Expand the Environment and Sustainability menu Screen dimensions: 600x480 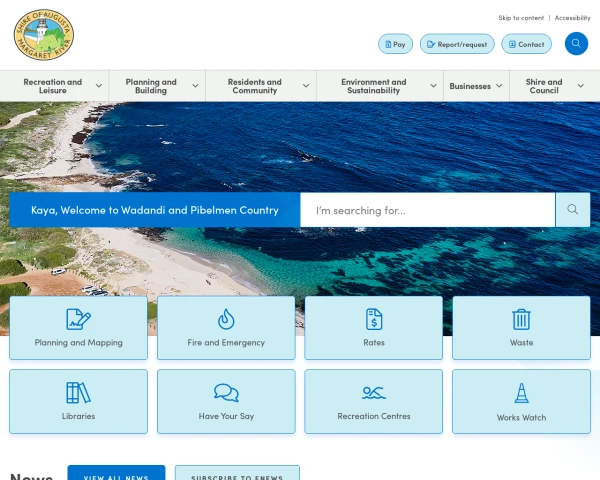pyautogui.click(x=380, y=86)
